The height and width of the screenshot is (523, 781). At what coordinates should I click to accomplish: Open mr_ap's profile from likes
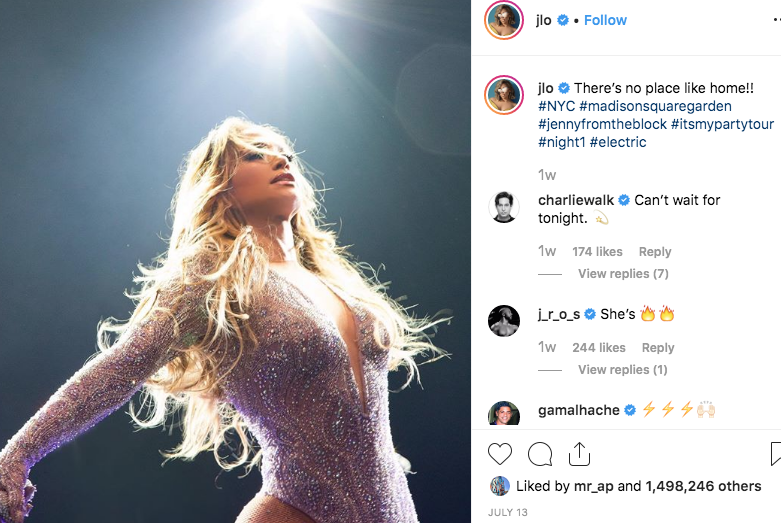pos(593,486)
